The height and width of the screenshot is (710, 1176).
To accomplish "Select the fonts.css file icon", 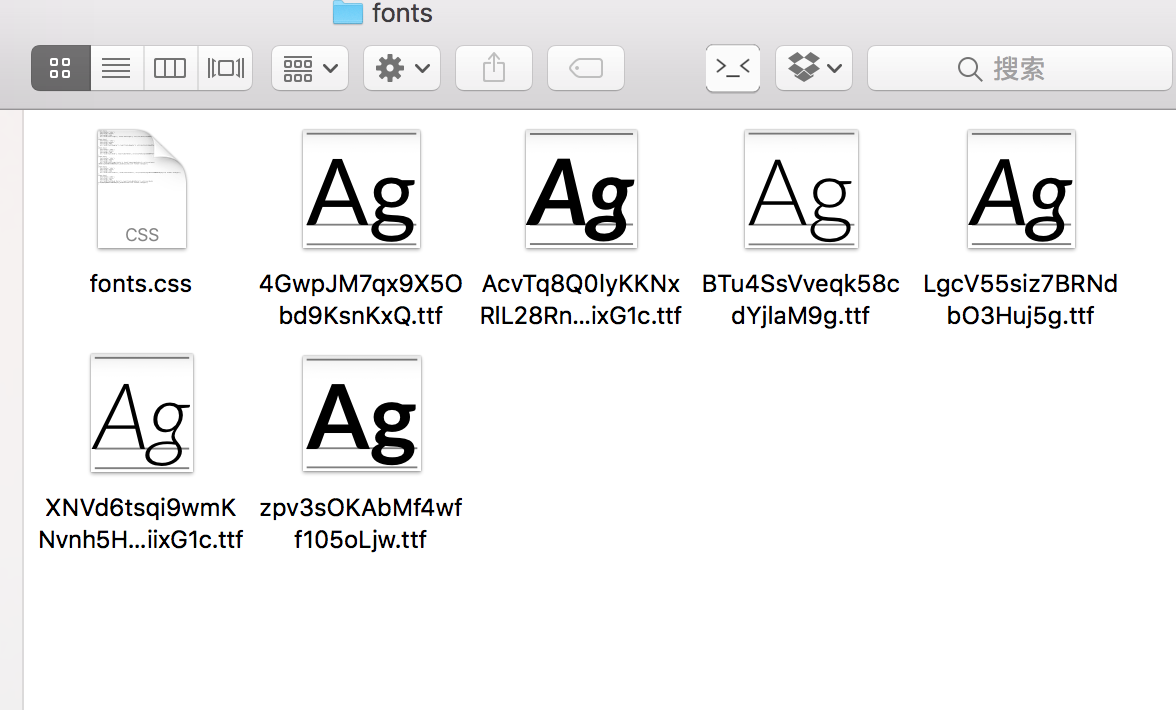I will click(x=142, y=189).
